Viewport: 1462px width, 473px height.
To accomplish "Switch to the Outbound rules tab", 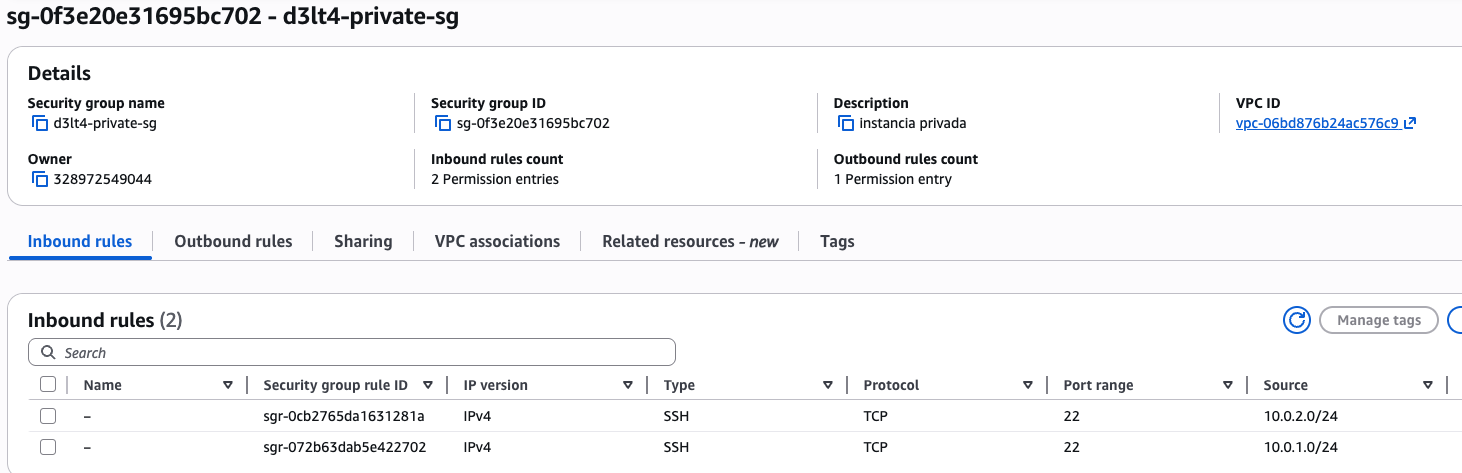I will click(x=233, y=241).
